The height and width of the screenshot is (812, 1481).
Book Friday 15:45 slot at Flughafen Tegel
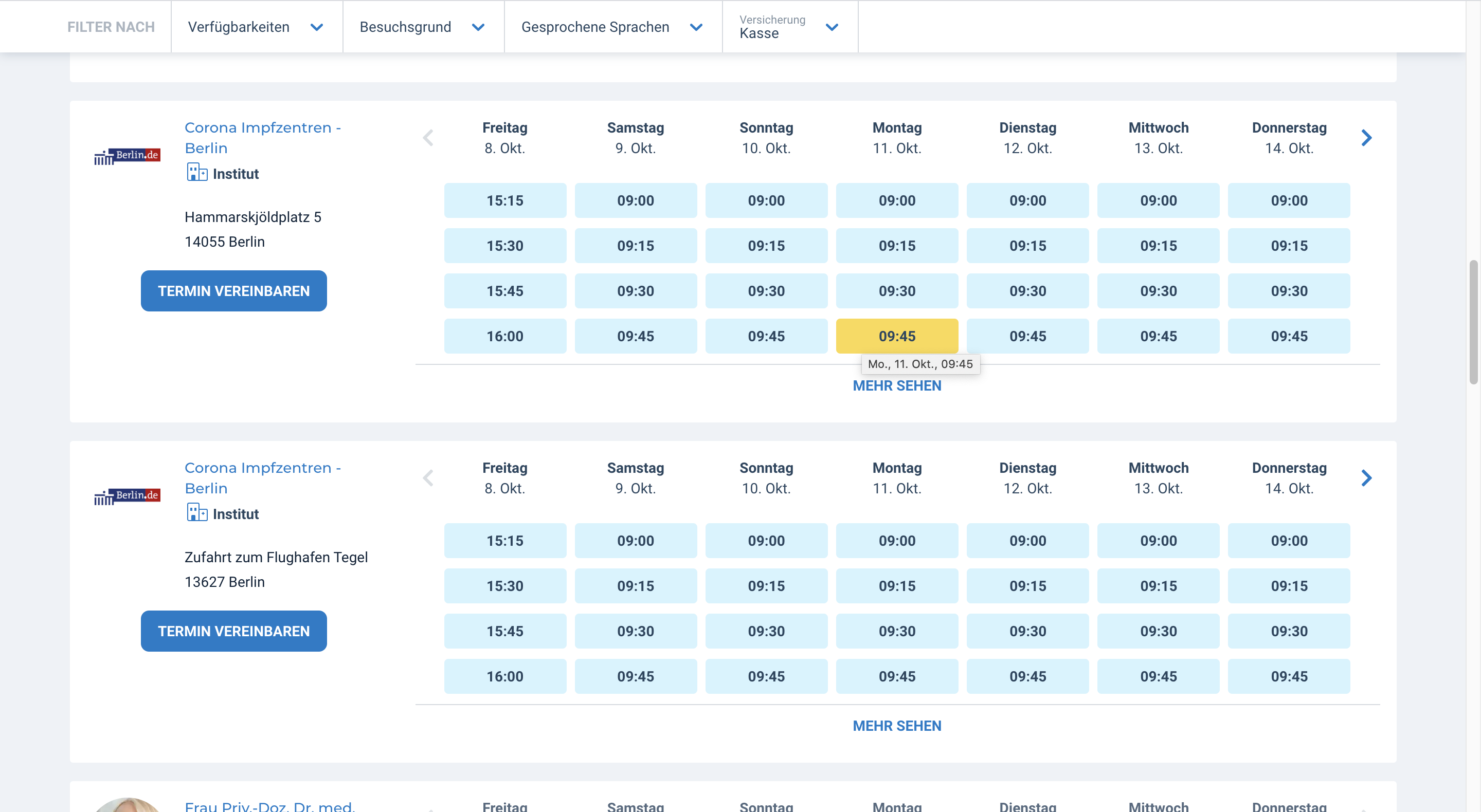[505, 631]
